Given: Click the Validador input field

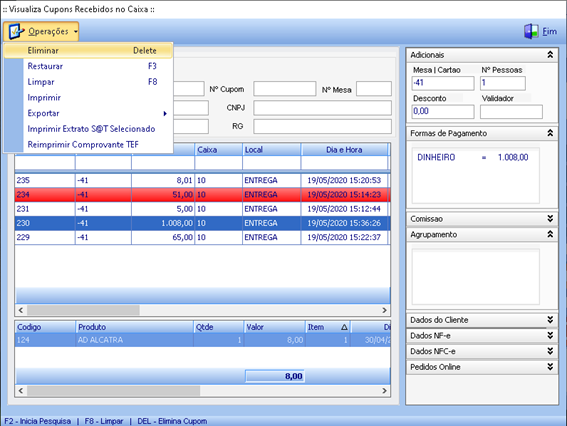Looking at the screenshot, I should (x=511, y=112).
